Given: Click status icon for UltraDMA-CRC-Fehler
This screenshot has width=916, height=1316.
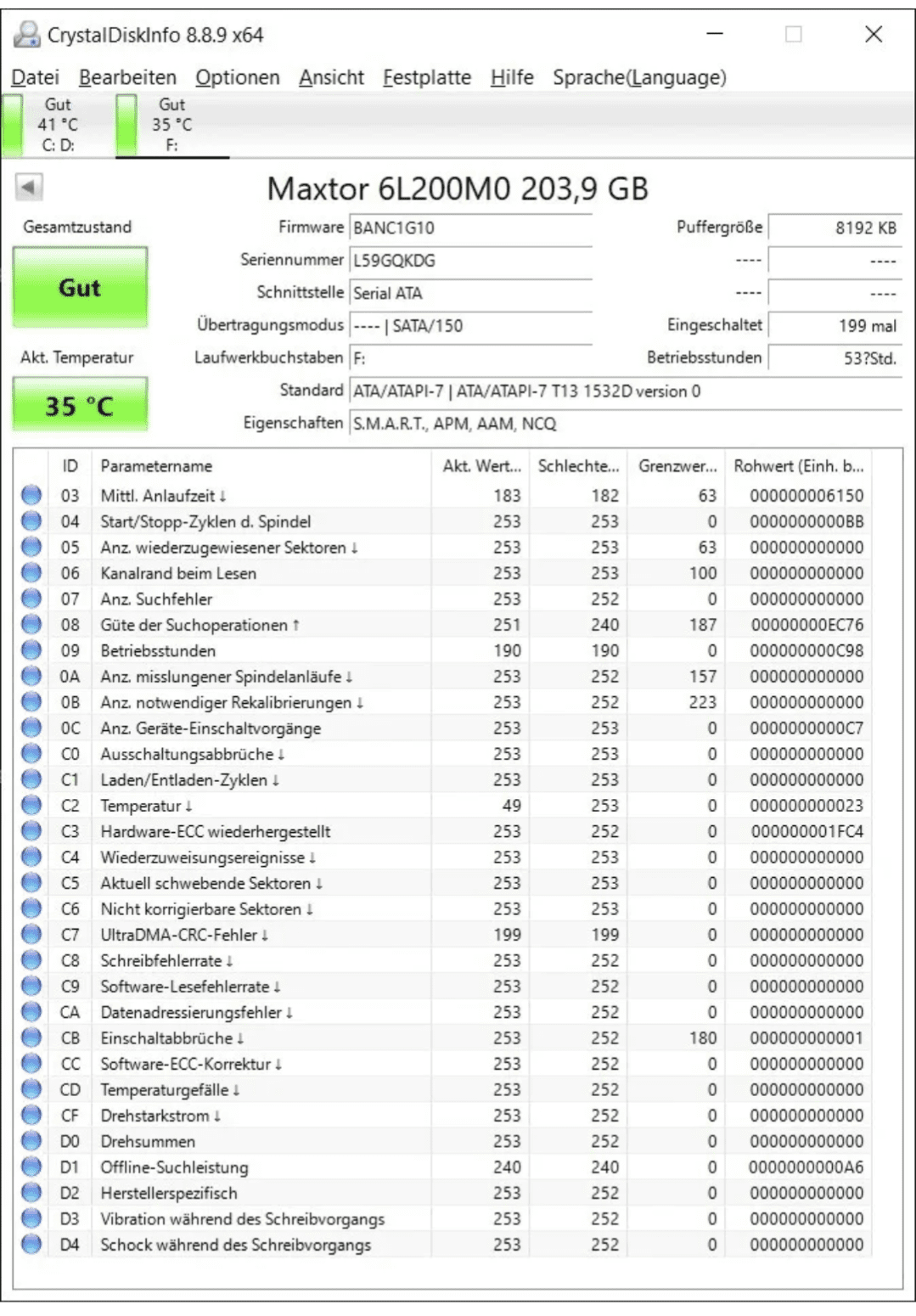Looking at the screenshot, I should [31, 934].
